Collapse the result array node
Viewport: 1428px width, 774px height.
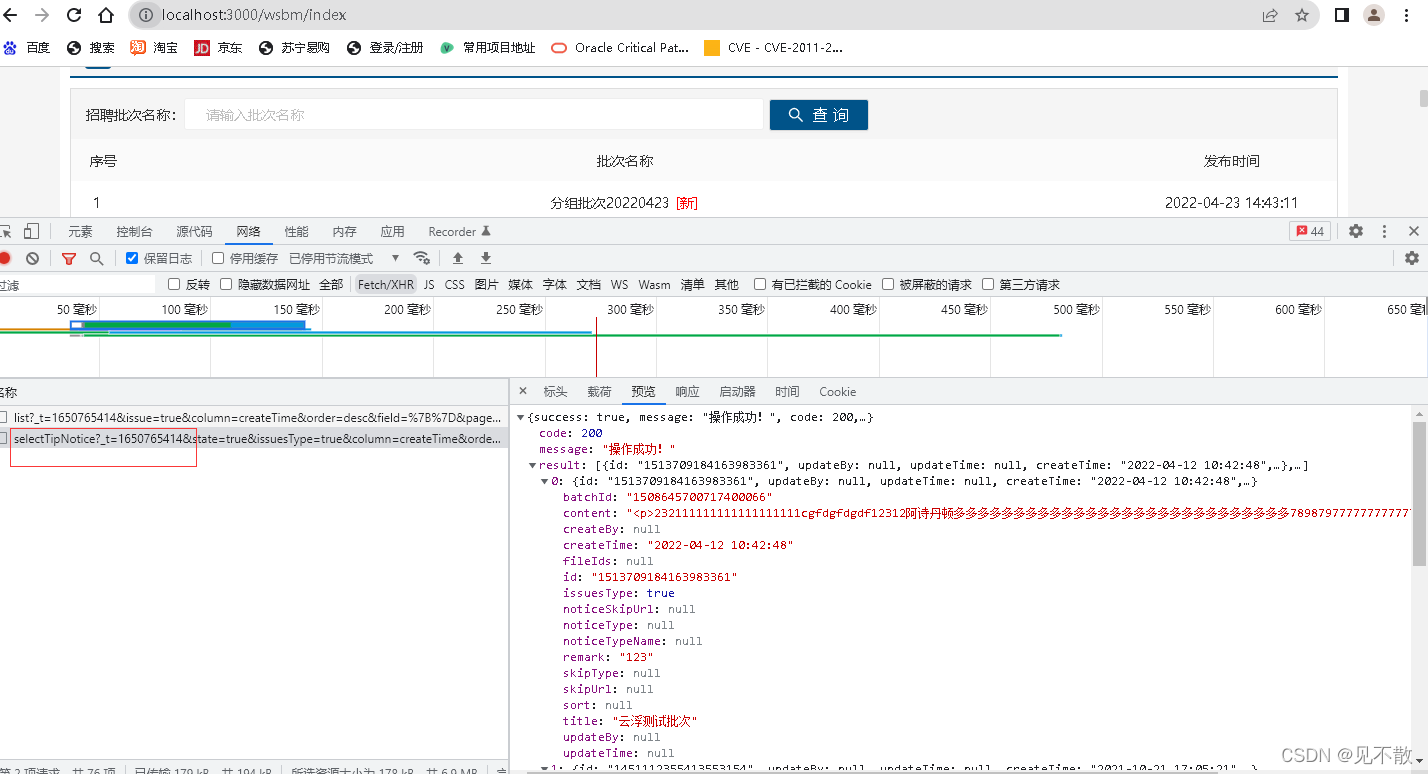532,465
